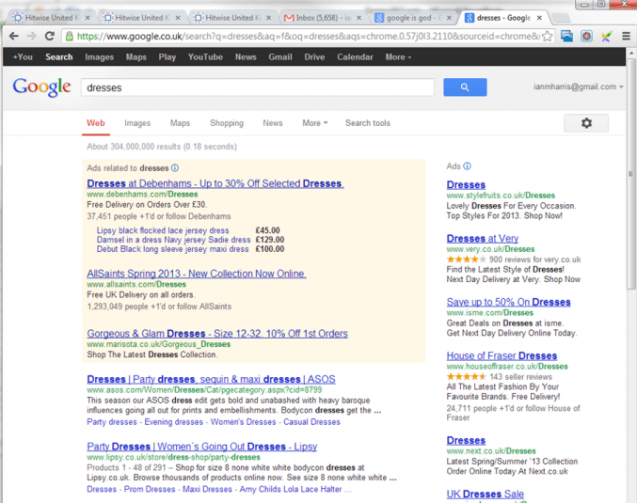The image size is (637, 503).
Task: Click the browser back arrow
Action: [x=13, y=36]
